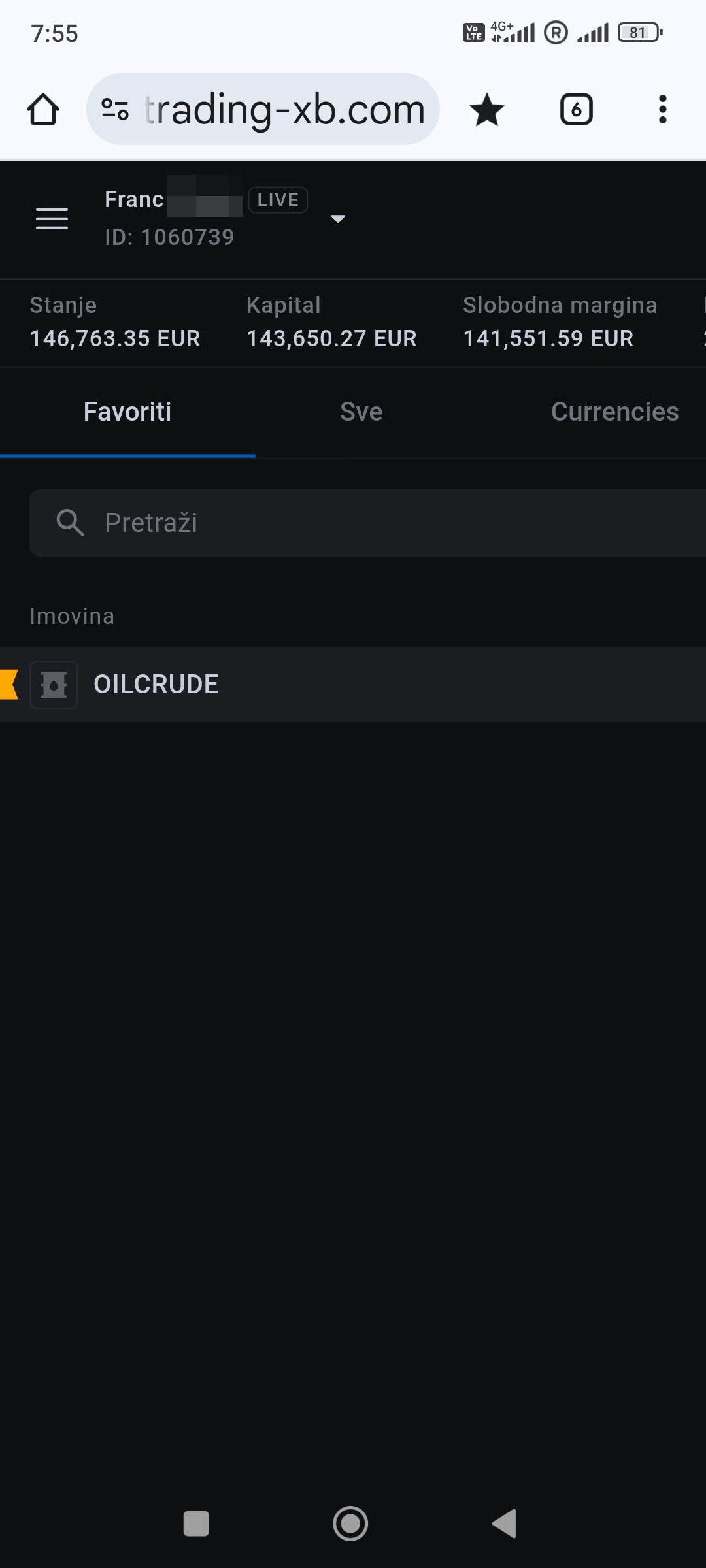
Task: Open the OILCRUDE asset row
Action: tap(392, 685)
